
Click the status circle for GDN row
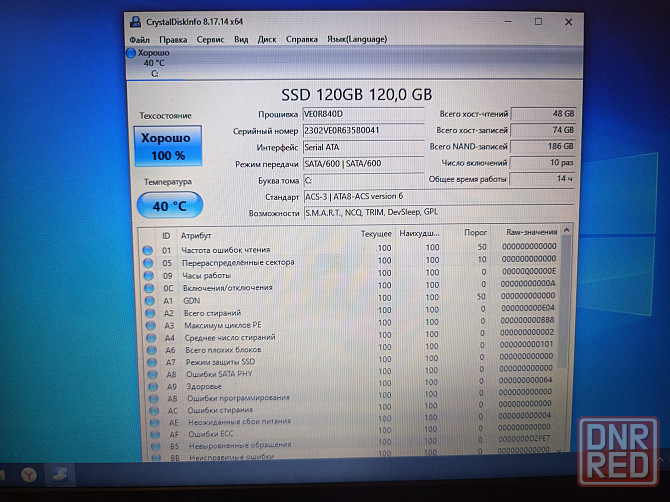150,301
